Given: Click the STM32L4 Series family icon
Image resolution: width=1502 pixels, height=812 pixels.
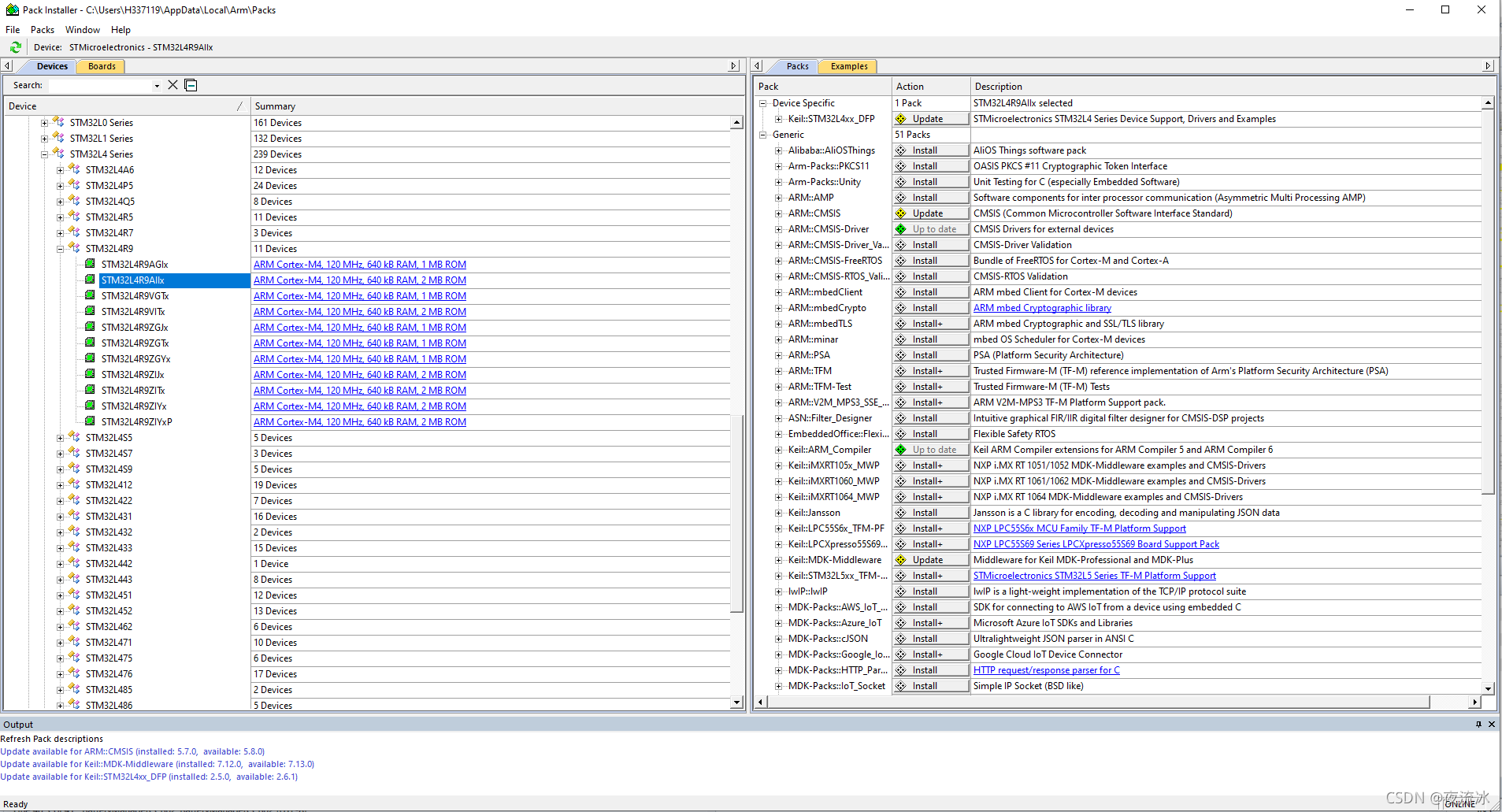Looking at the screenshot, I should (x=59, y=154).
